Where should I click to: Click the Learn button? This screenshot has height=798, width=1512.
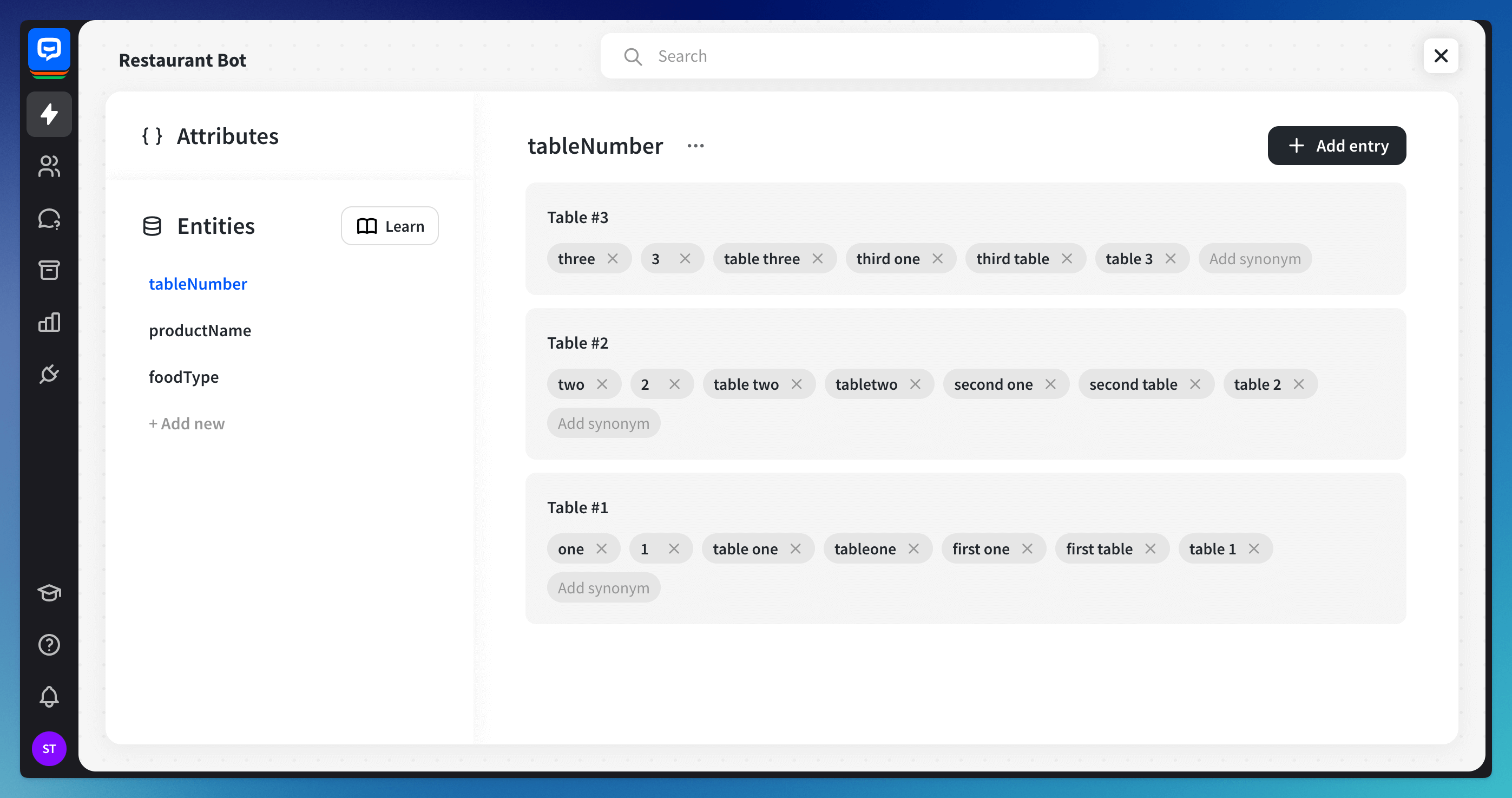coord(390,226)
